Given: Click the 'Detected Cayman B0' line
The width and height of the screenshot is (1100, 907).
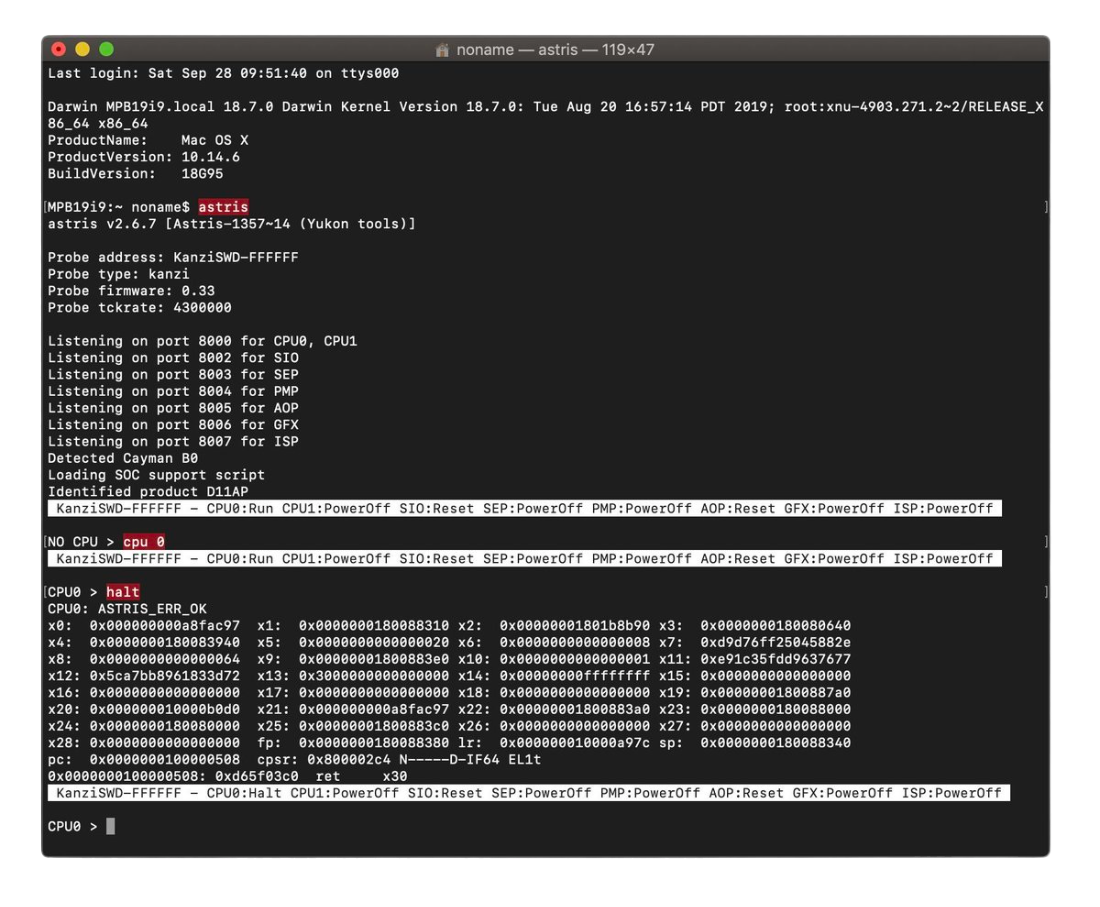Looking at the screenshot, I should point(123,458).
